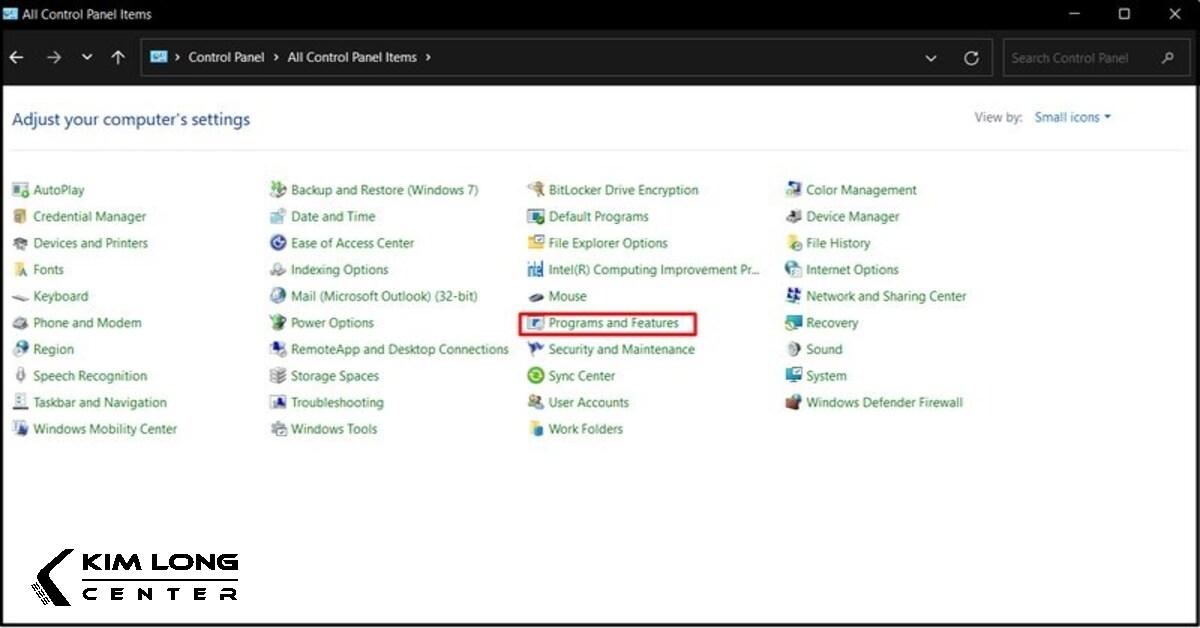Click the Windows Defender Firewall icon

coord(794,403)
